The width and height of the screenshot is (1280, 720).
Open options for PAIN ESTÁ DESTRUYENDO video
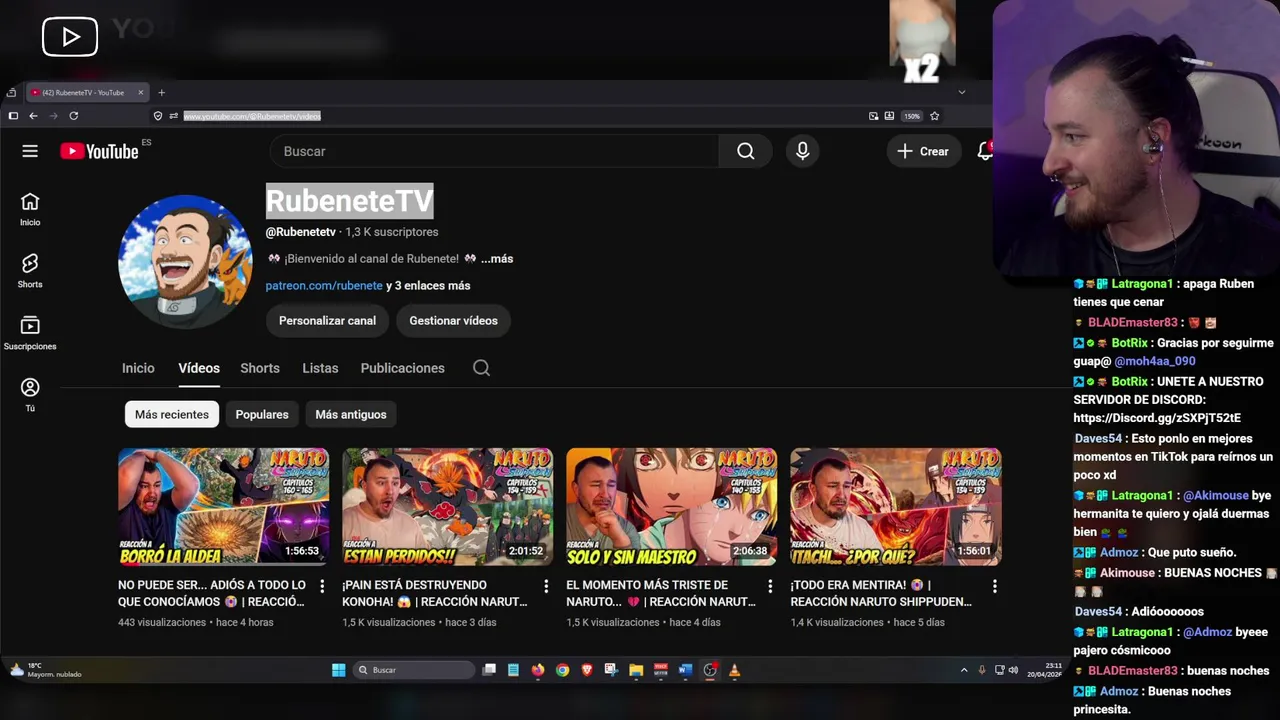click(x=546, y=586)
